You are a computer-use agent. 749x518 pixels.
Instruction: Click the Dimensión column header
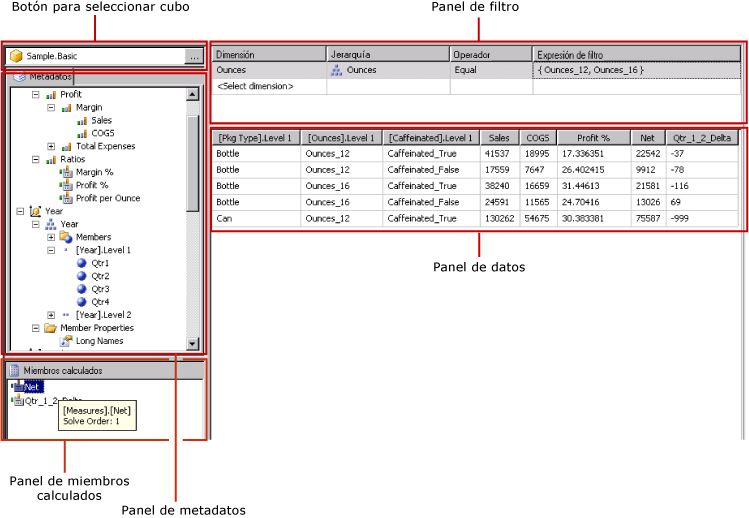coord(269,54)
